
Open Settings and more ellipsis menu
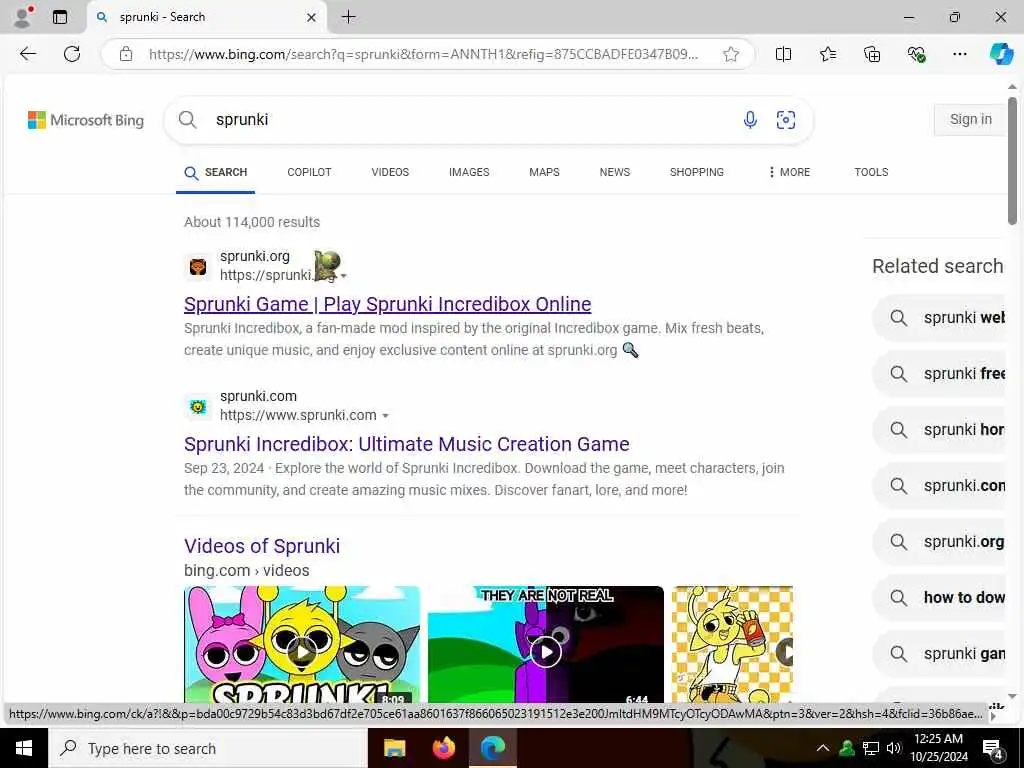point(959,54)
